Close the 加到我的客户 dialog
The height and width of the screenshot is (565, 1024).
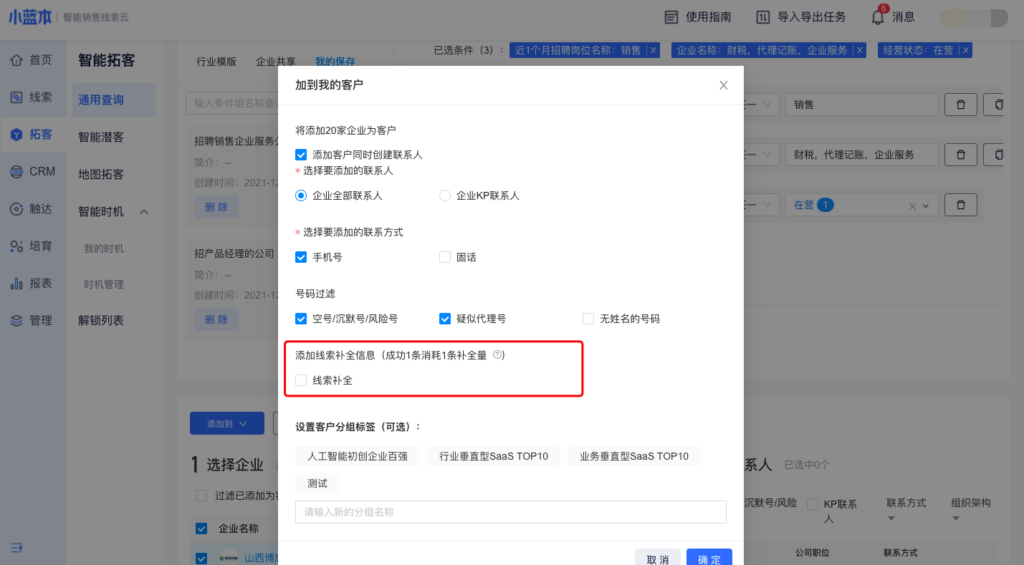(x=723, y=85)
